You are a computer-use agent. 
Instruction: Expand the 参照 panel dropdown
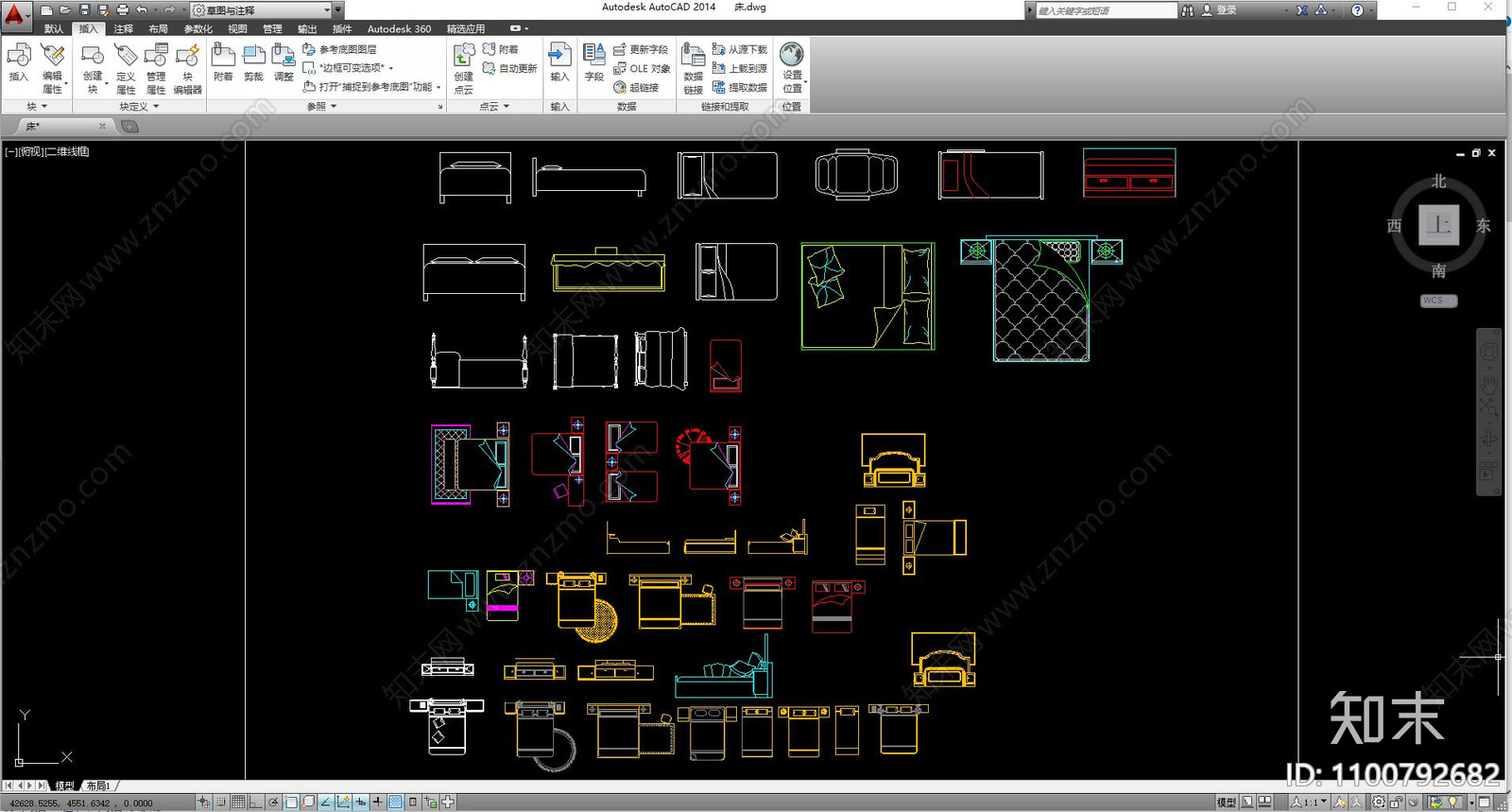point(322,106)
